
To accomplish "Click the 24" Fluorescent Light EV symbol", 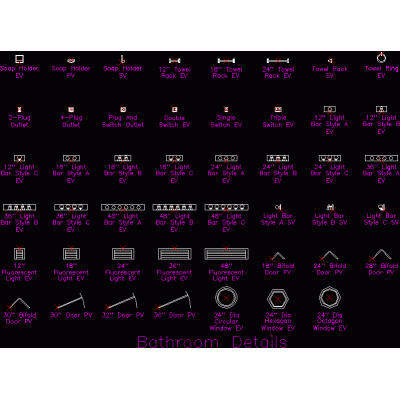I will pos(123,253).
